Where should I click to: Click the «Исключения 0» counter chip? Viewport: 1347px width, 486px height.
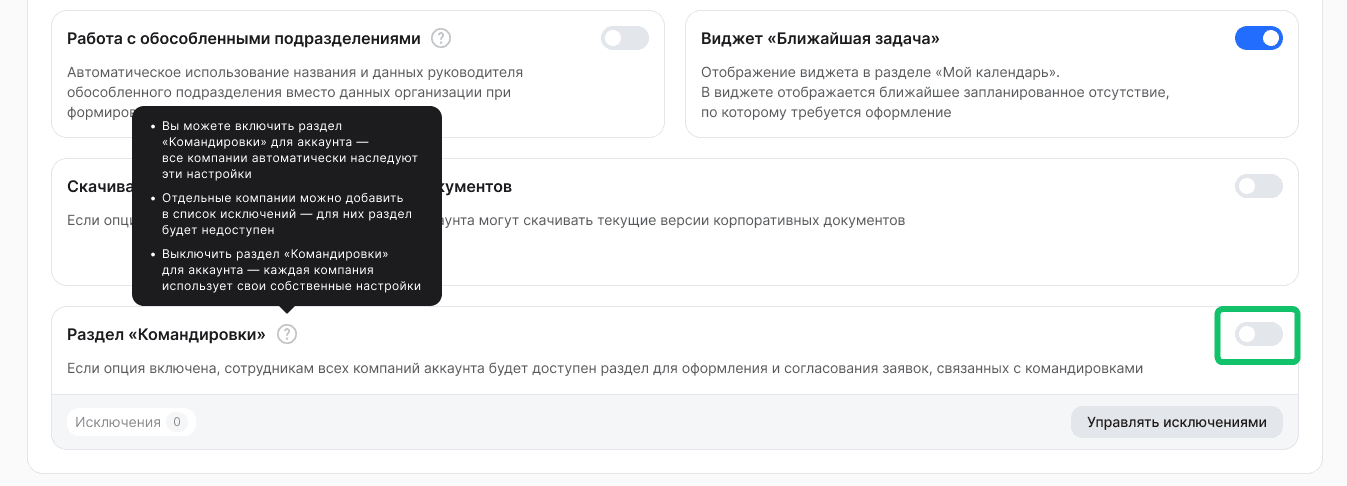pyautogui.click(x=132, y=422)
